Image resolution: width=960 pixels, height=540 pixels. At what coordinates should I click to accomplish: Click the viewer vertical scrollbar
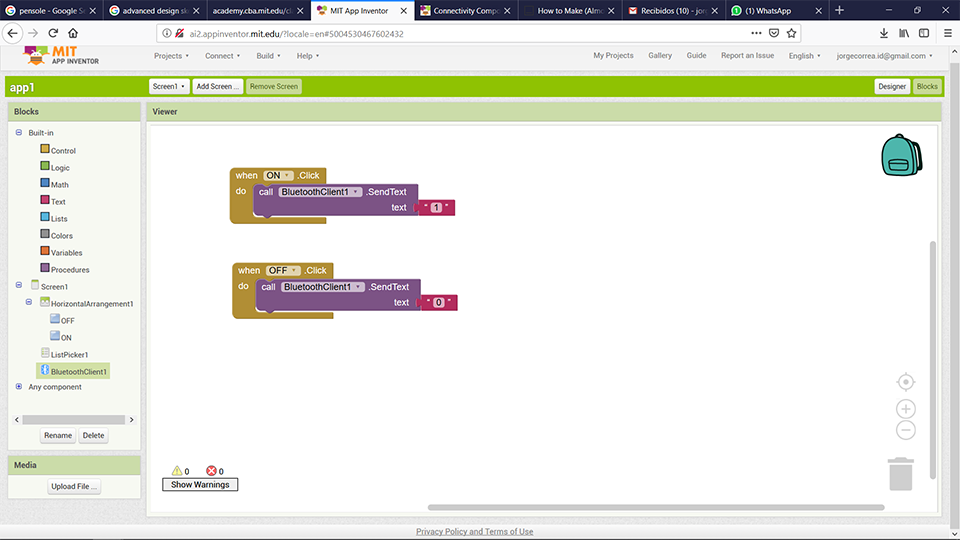[932, 359]
